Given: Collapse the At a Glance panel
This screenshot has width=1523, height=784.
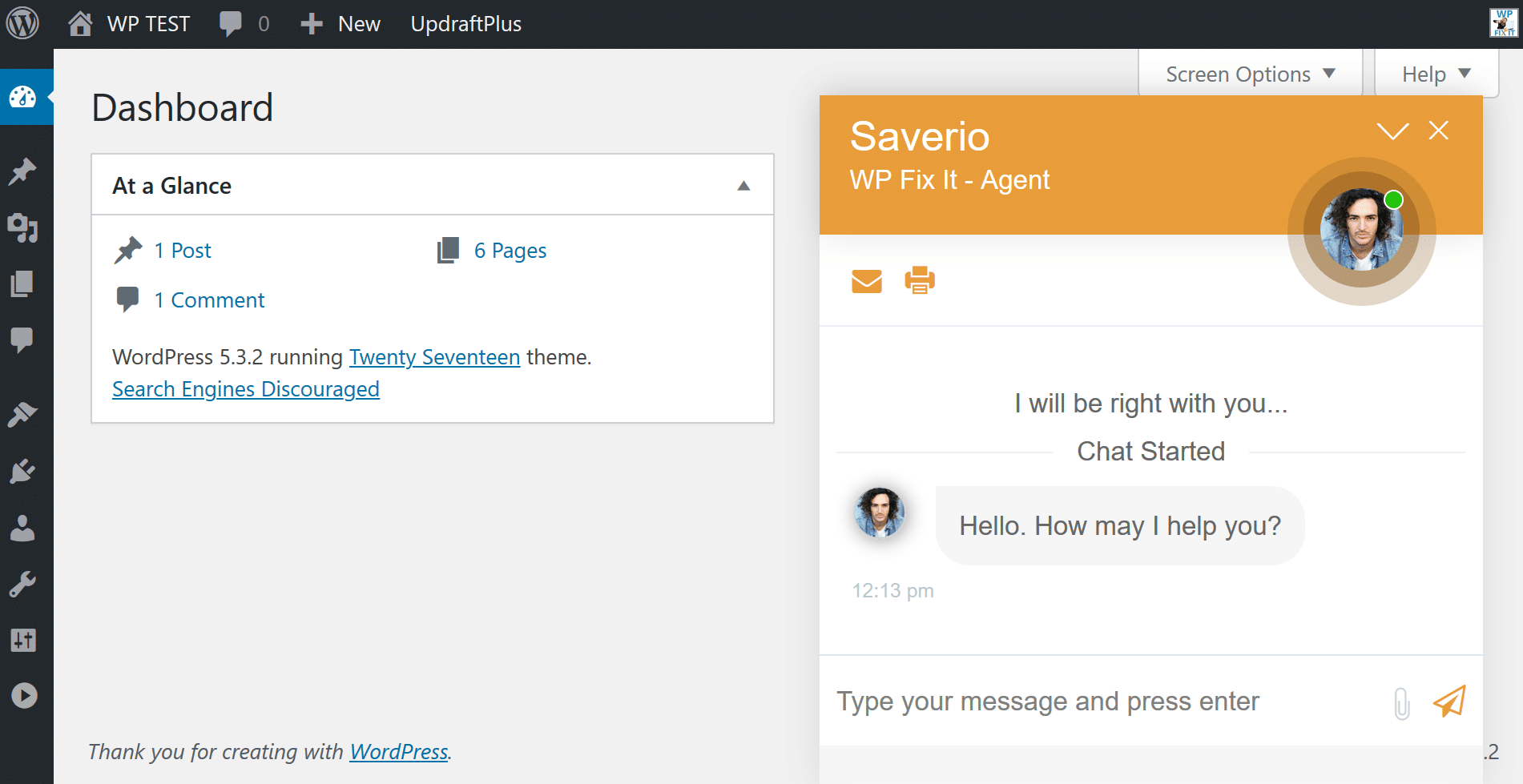Looking at the screenshot, I should 743,186.
